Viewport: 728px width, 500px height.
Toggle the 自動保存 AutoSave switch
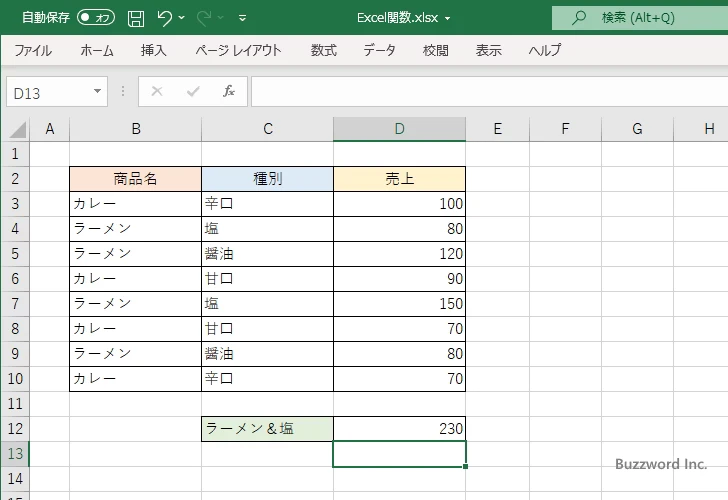click(96, 18)
